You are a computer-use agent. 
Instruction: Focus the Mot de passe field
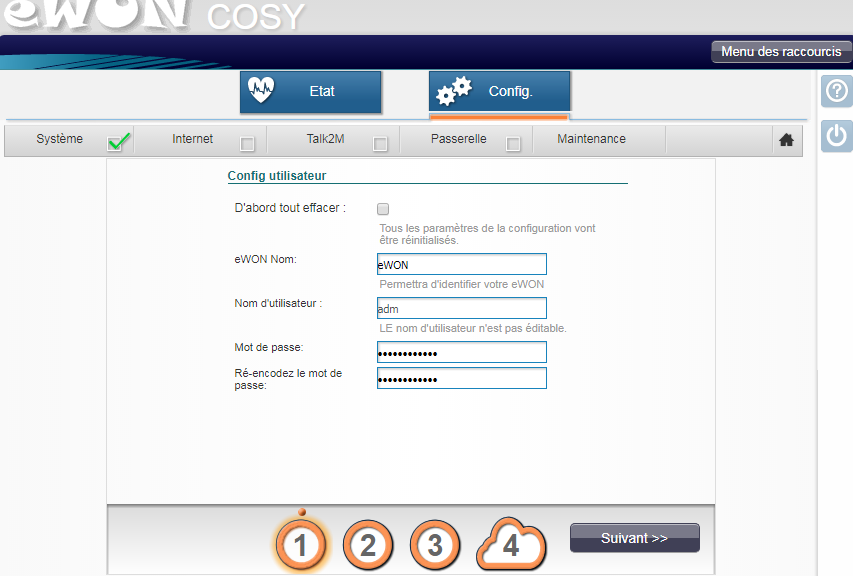[x=461, y=353]
